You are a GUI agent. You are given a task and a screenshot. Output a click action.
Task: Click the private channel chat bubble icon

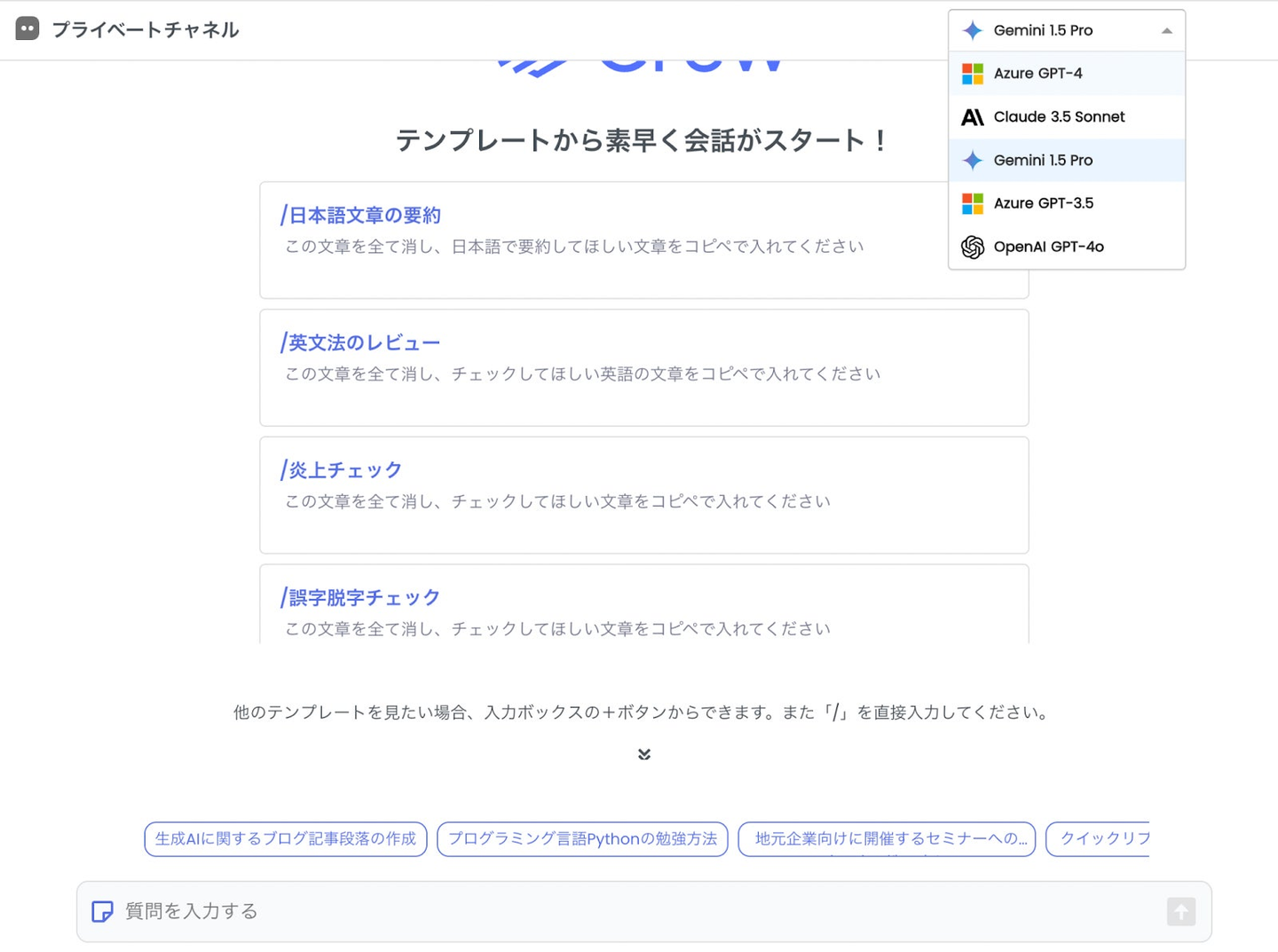(28, 29)
